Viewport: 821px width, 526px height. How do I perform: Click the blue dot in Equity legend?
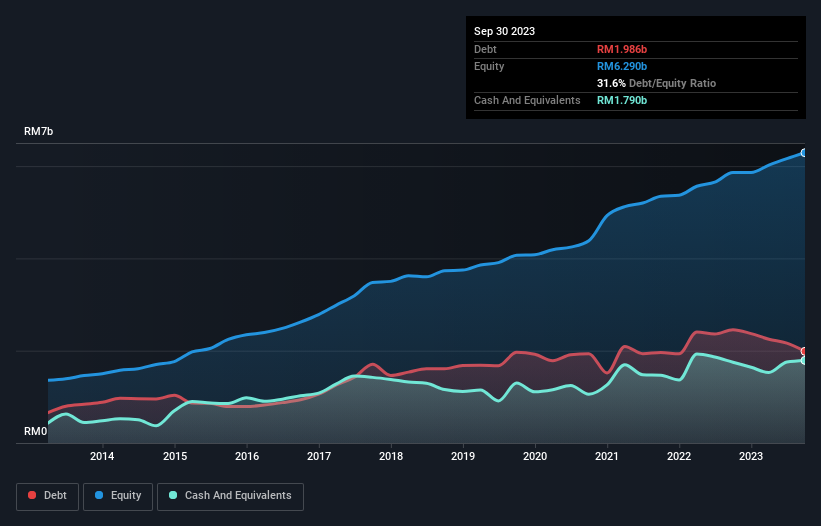pos(99,495)
